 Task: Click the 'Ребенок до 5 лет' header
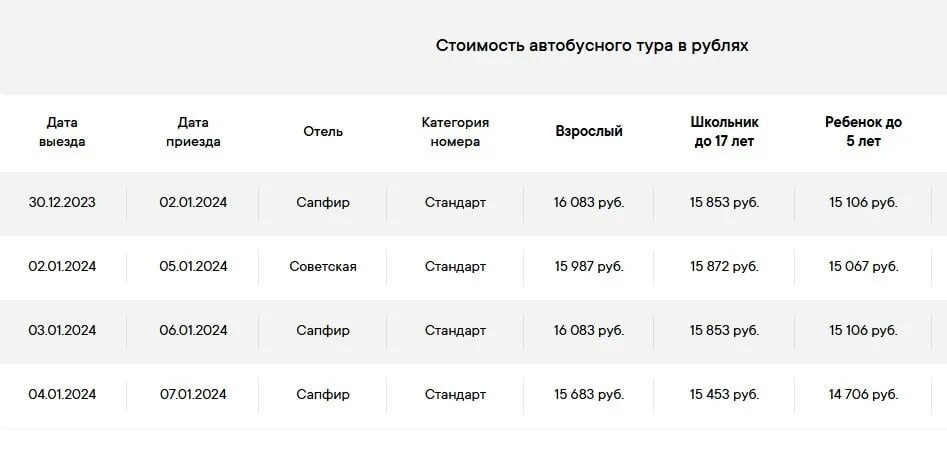coord(864,132)
